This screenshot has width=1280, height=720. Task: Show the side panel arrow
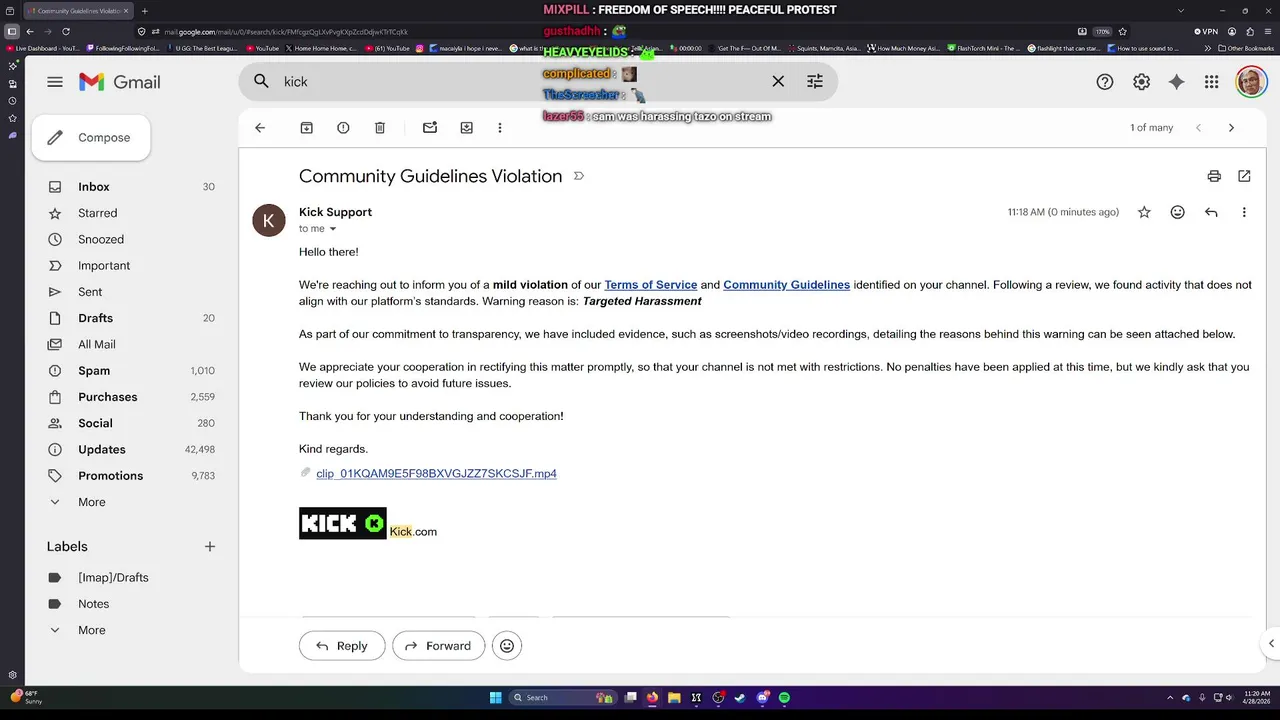coord(1271,643)
